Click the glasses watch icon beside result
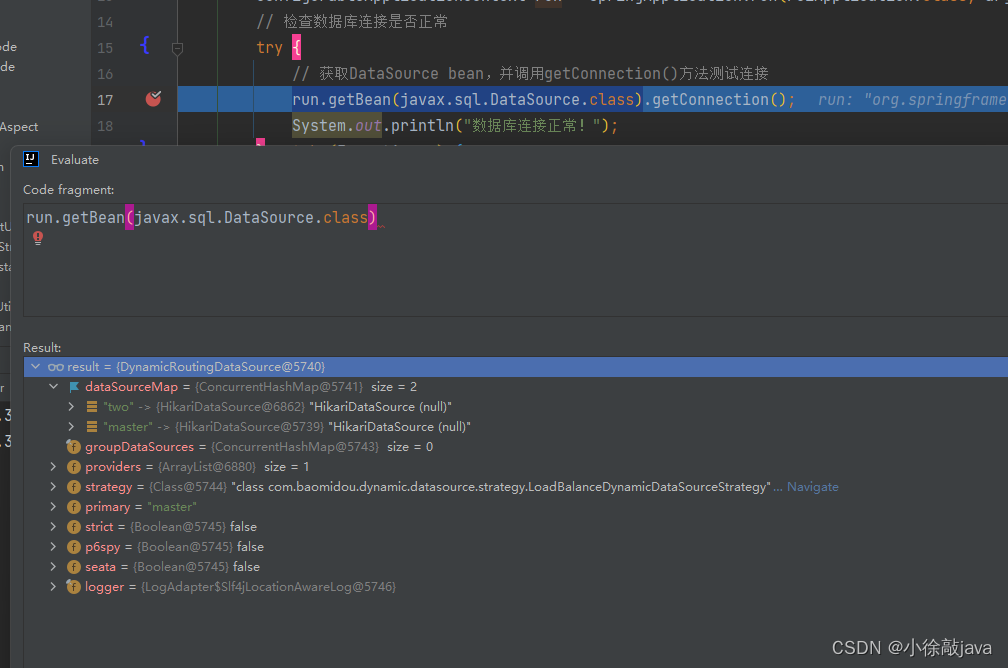The height and width of the screenshot is (668, 1008). click(x=56, y=367)
